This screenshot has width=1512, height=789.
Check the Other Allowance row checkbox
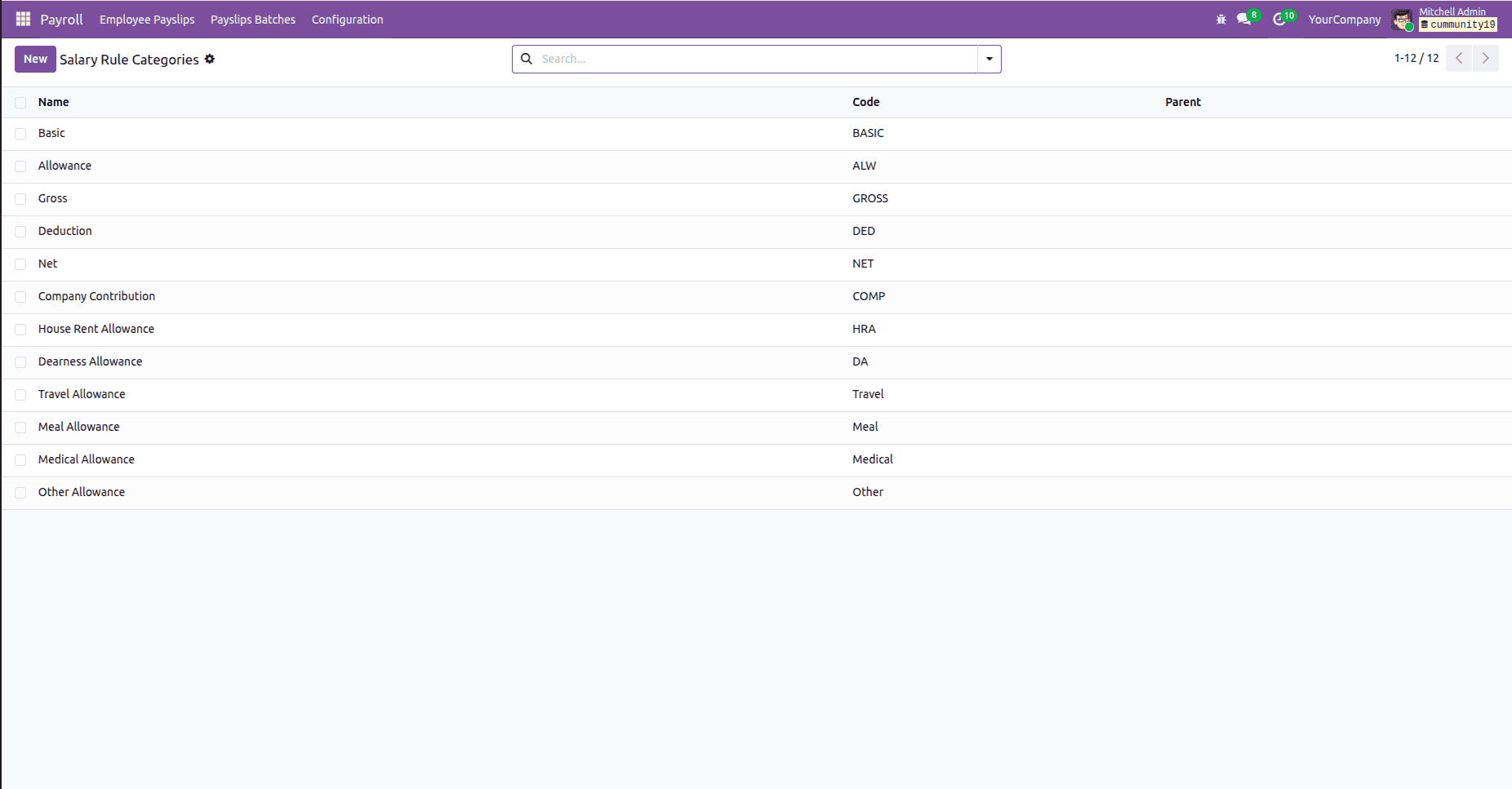coord(20,493)
